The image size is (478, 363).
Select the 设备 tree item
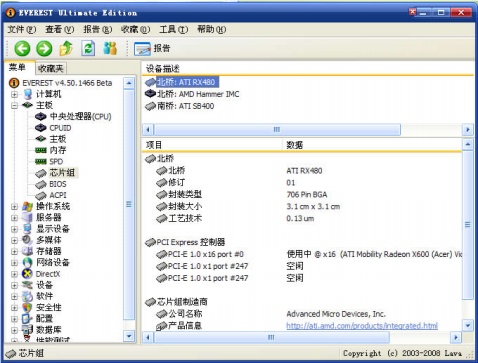point(44,285)
